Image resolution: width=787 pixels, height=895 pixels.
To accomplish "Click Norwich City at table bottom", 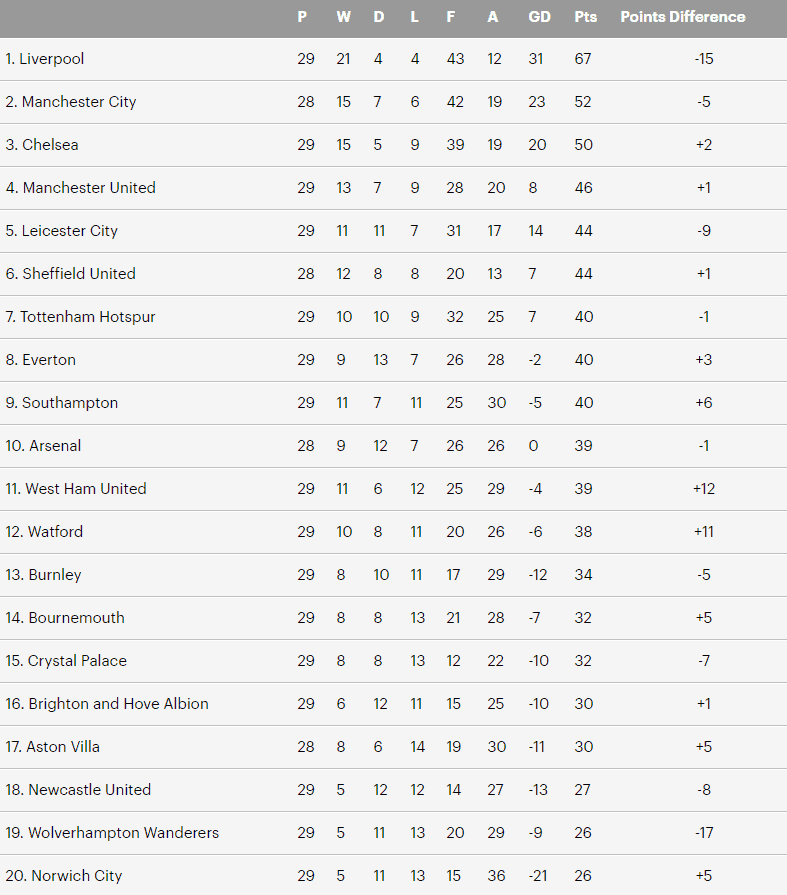I will [x=64, y=876].
